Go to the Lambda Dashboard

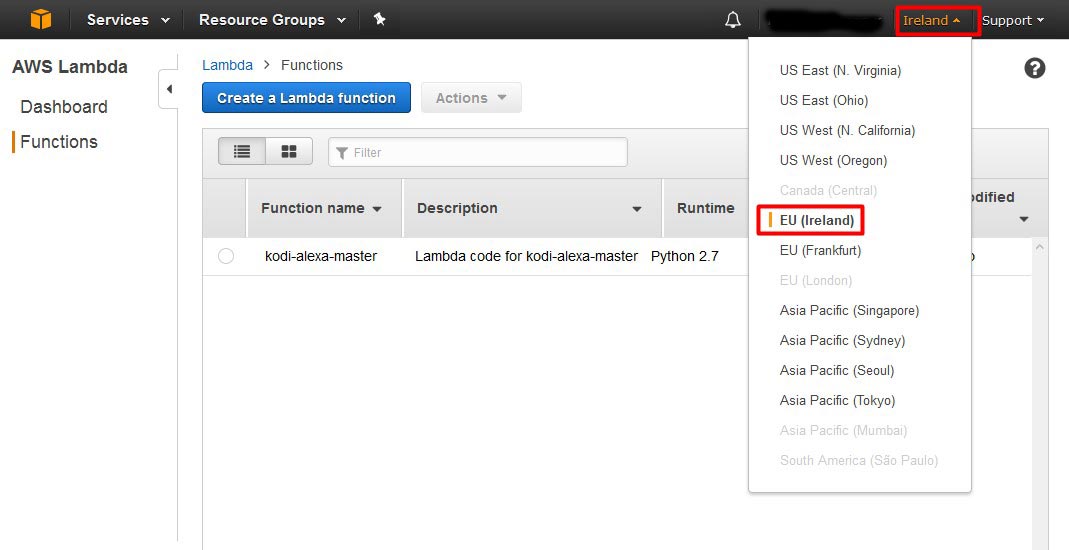pyautogui.click(x=64, y=107)
